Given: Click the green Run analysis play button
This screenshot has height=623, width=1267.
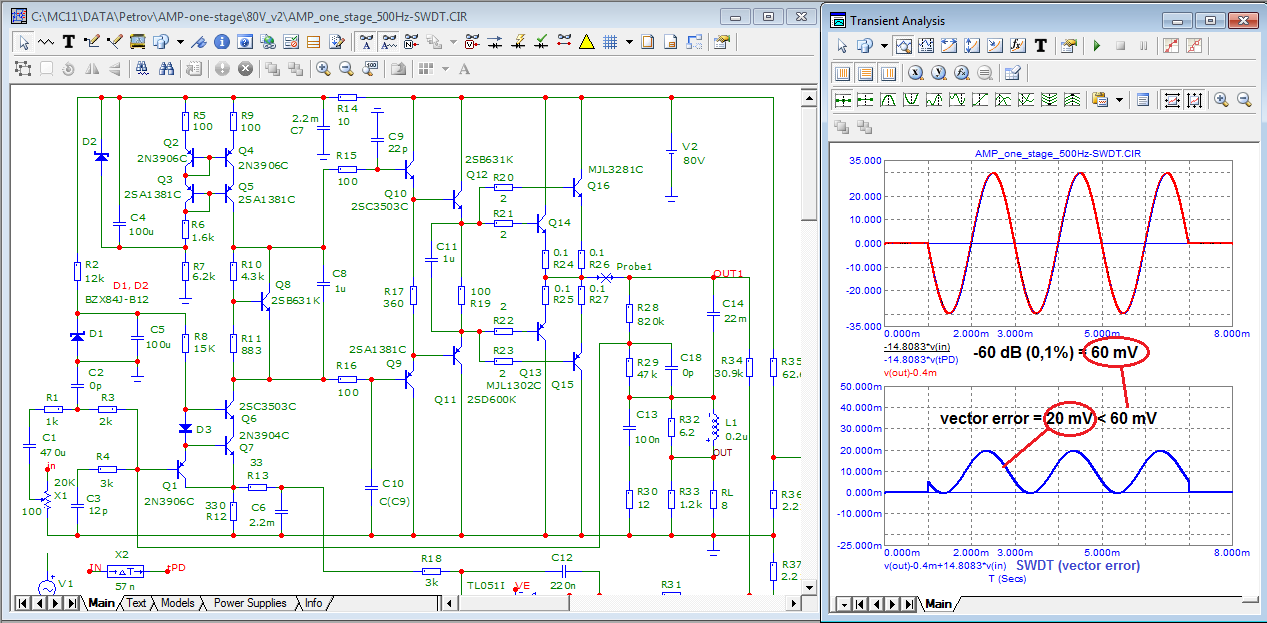Looking at the screenshot, I should point(1096,46).
